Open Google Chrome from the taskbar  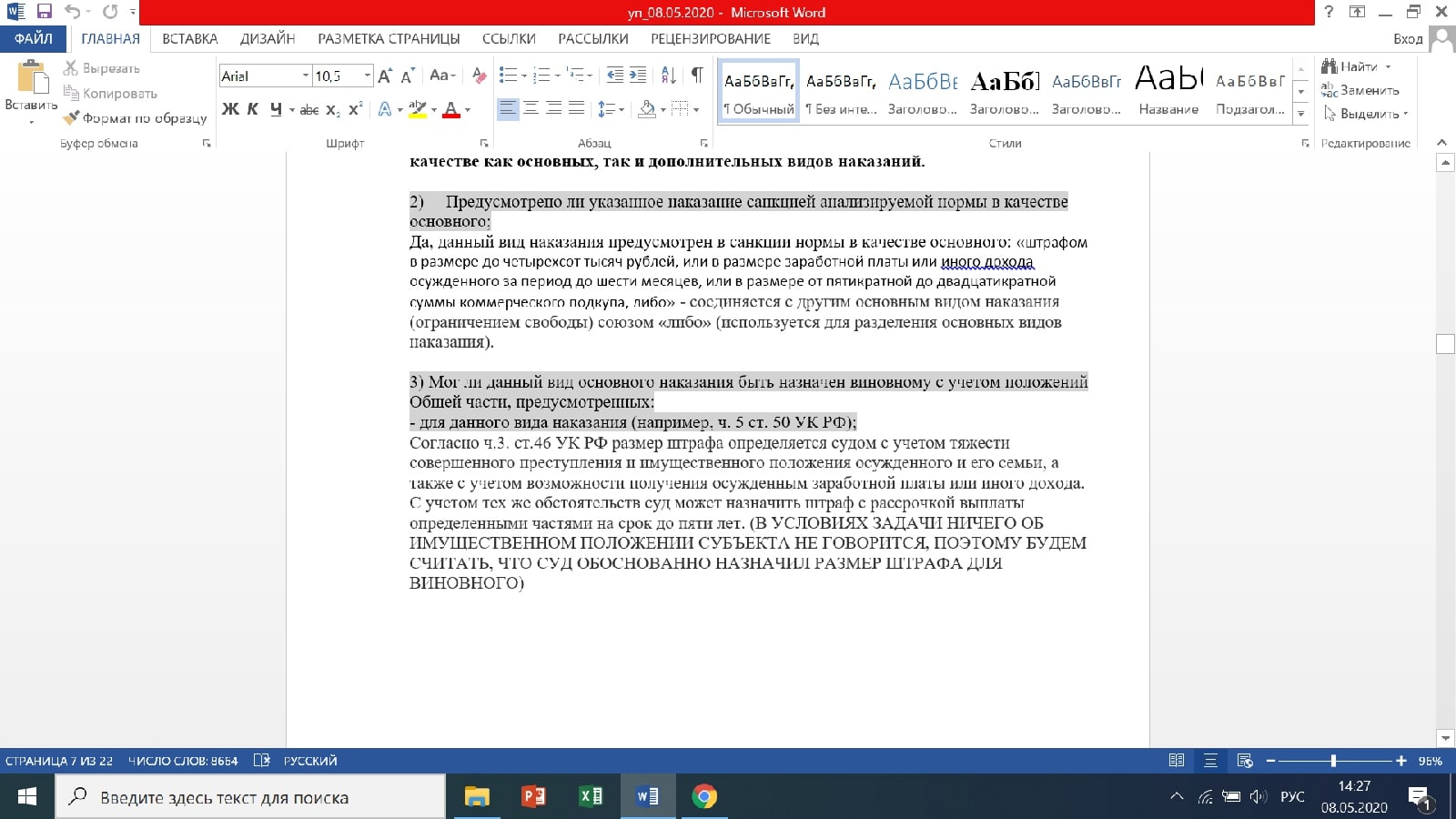pyautogui.click(x=704, y=797)
